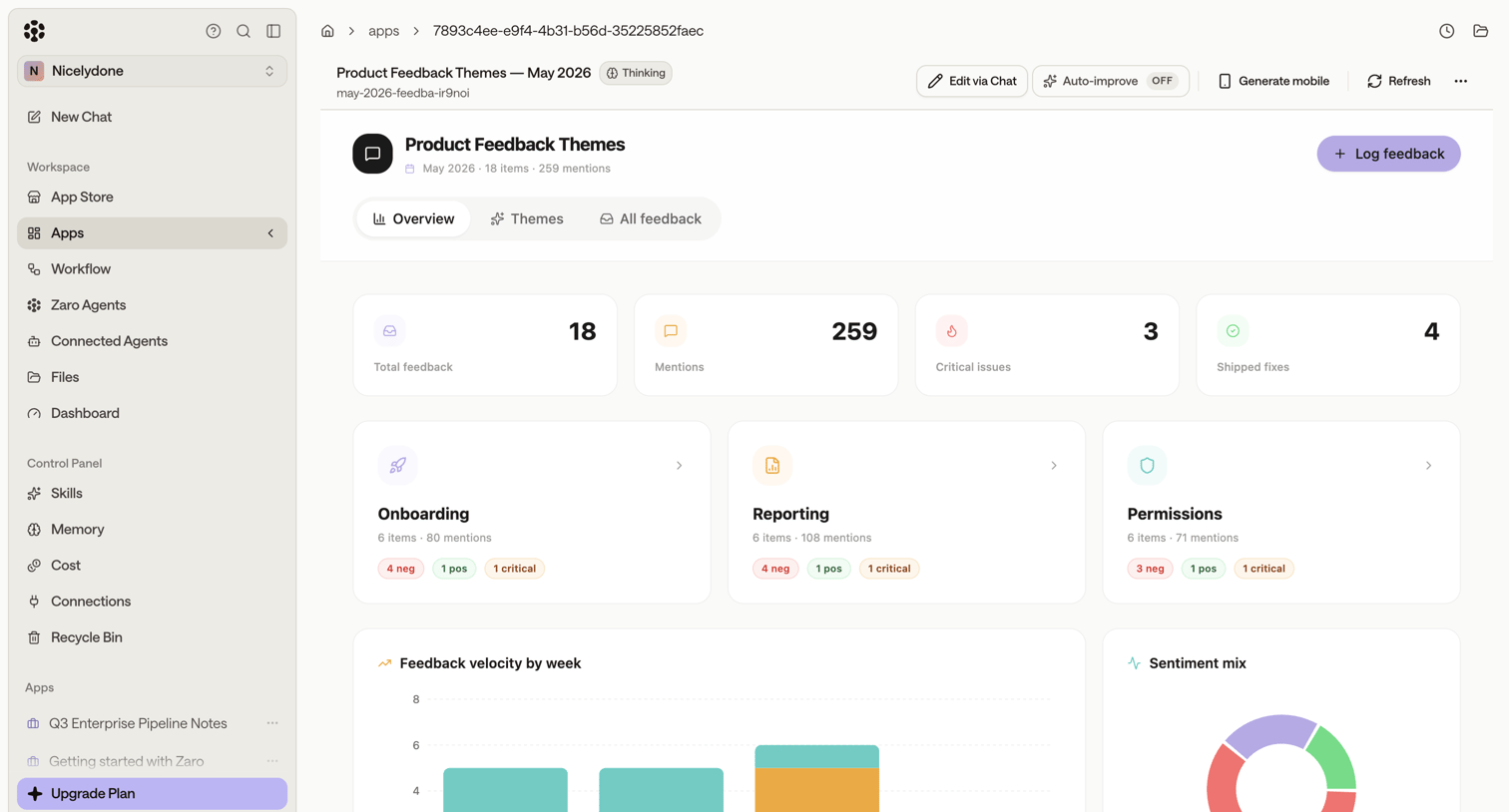Open Q3 Enterprise Pipeline Notes app
Image resolution: width=1509 pixels, height=812 pixels.
click(139, 723)
